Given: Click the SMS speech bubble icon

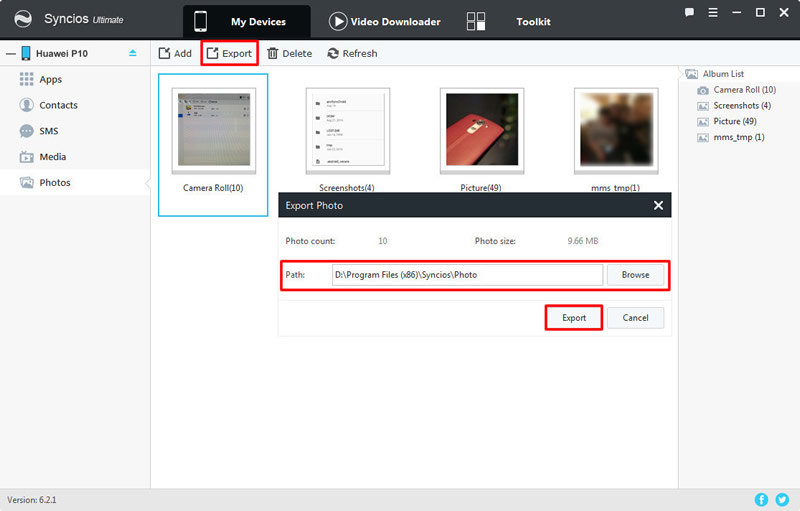Looking at the screenshot, I should [27, 131].
